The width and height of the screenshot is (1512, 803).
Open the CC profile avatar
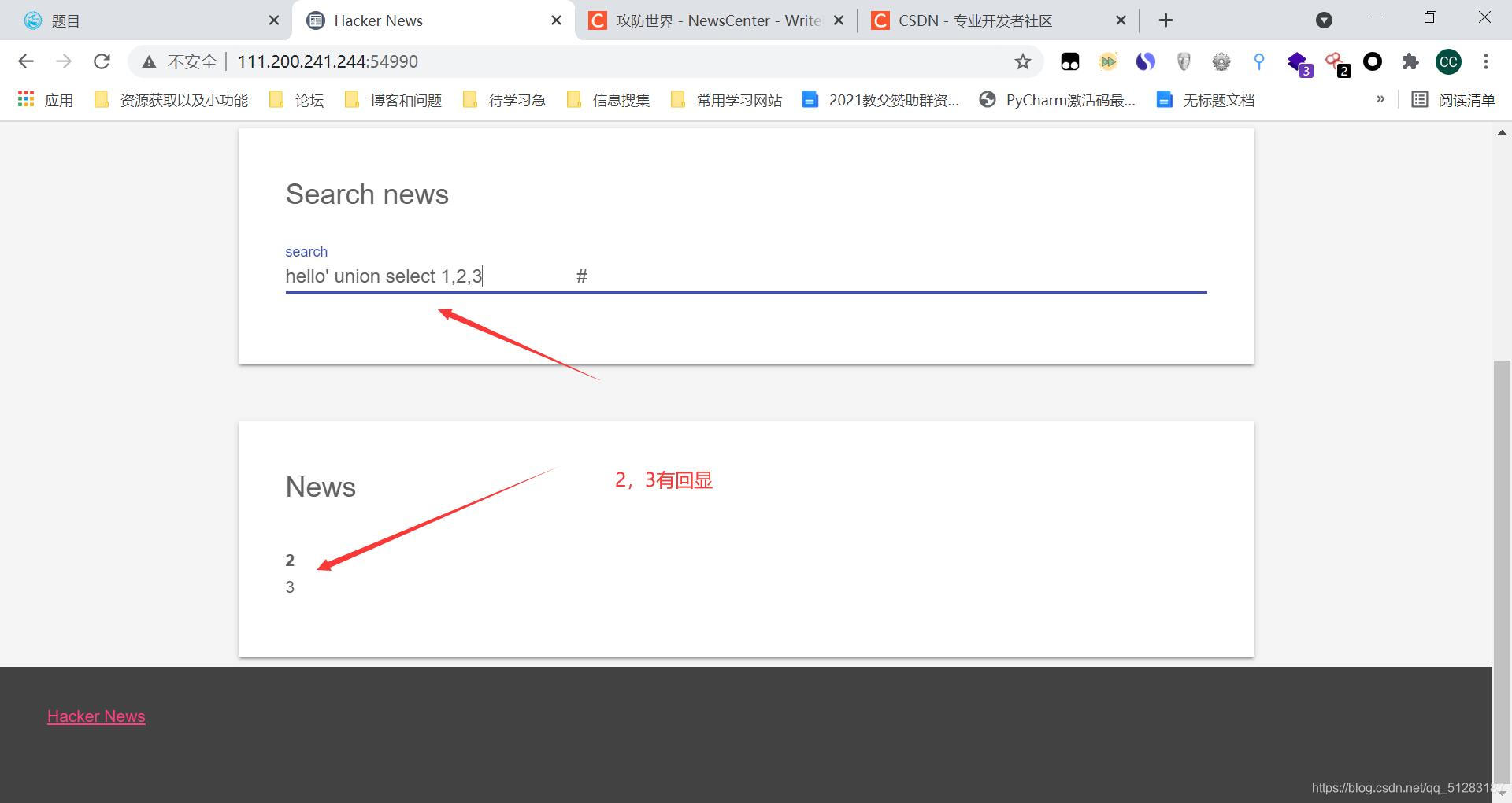pos(1448,61)
